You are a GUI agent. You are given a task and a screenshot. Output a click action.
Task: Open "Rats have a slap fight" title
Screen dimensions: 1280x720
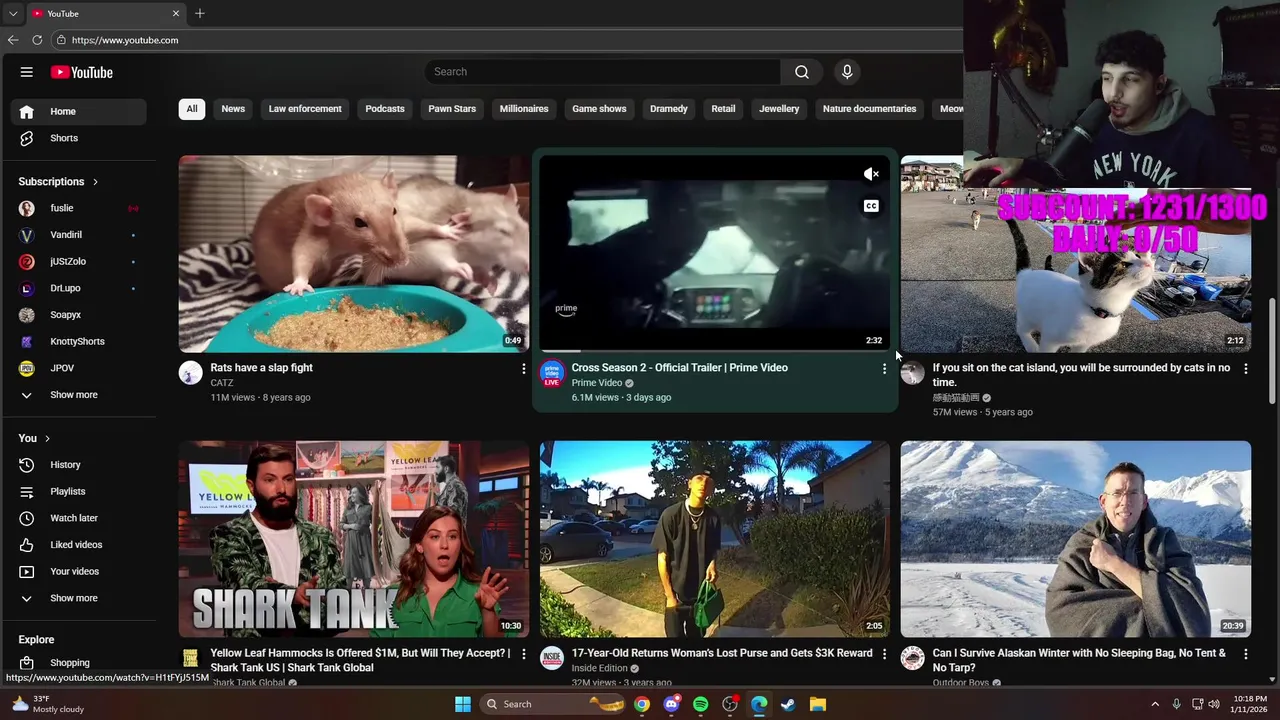click(x=262, y=368)
